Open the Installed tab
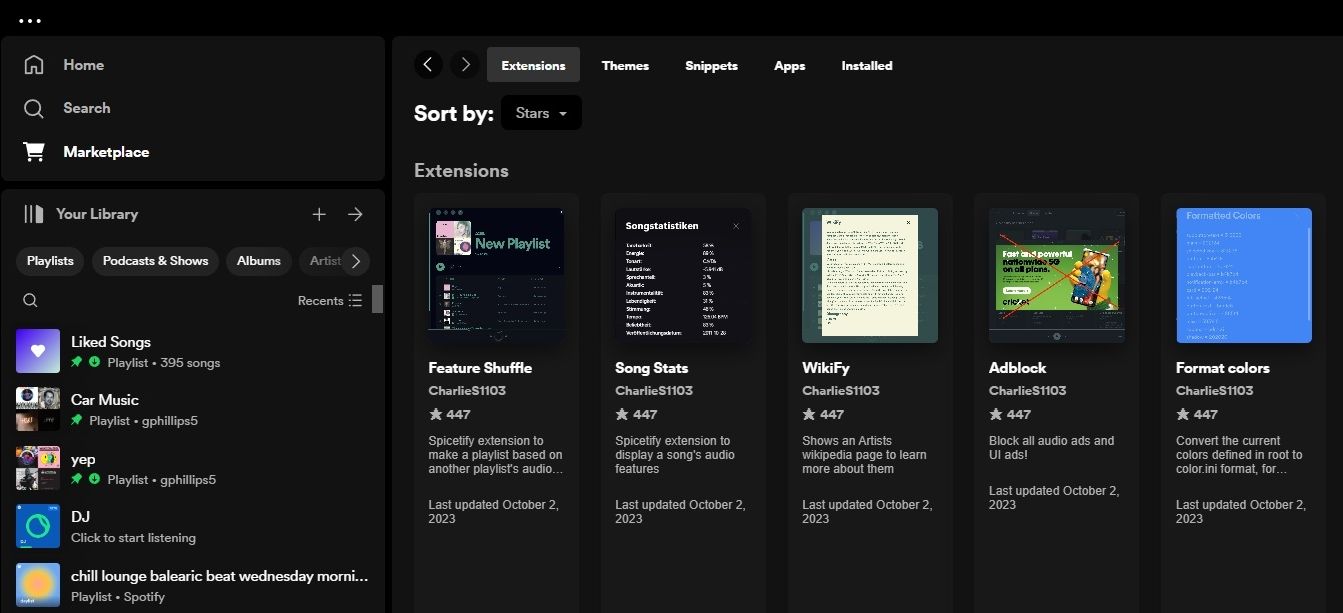 (866, 65)
